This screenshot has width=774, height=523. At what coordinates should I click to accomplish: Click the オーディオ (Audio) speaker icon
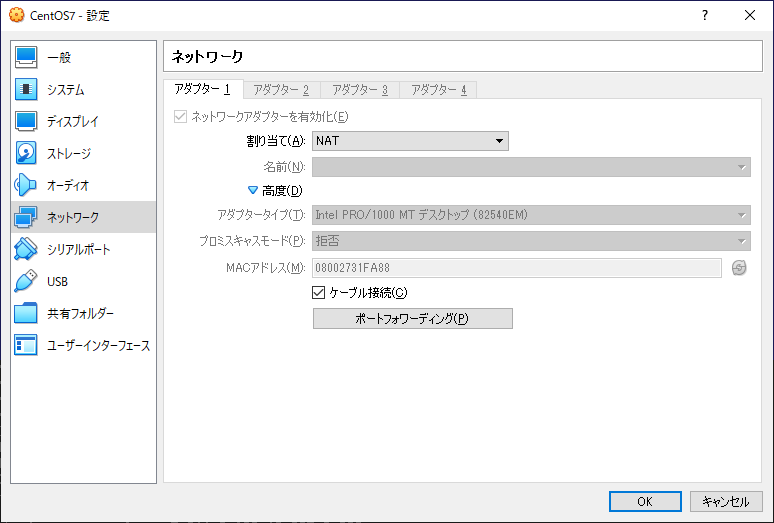tap(27, 186)
